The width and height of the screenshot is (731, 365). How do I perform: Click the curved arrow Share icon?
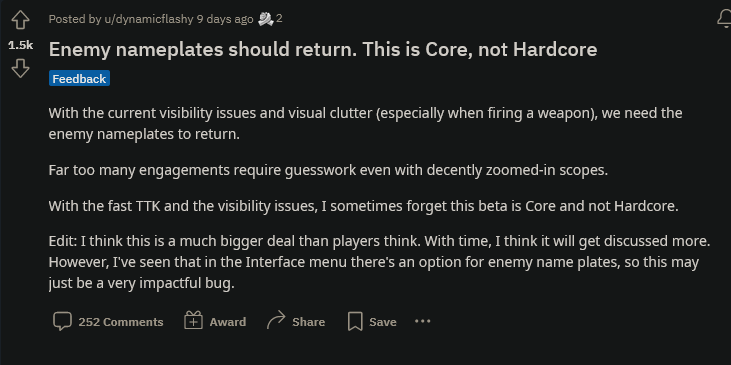[x=276, y=321]
